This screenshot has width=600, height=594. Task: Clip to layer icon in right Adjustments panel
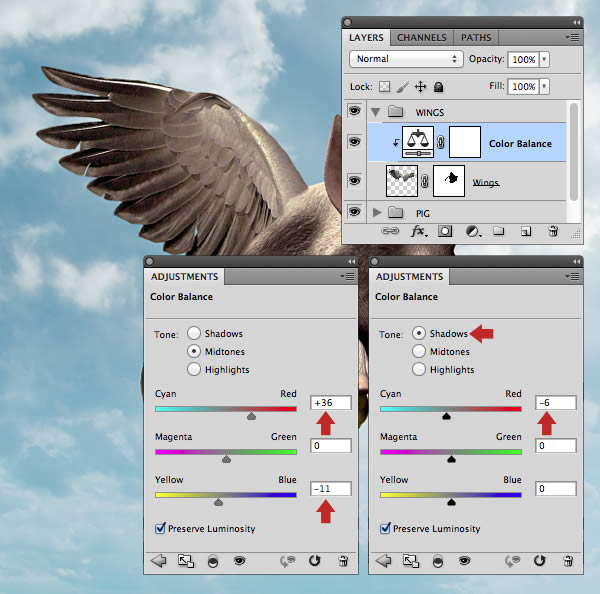[438, 561]
